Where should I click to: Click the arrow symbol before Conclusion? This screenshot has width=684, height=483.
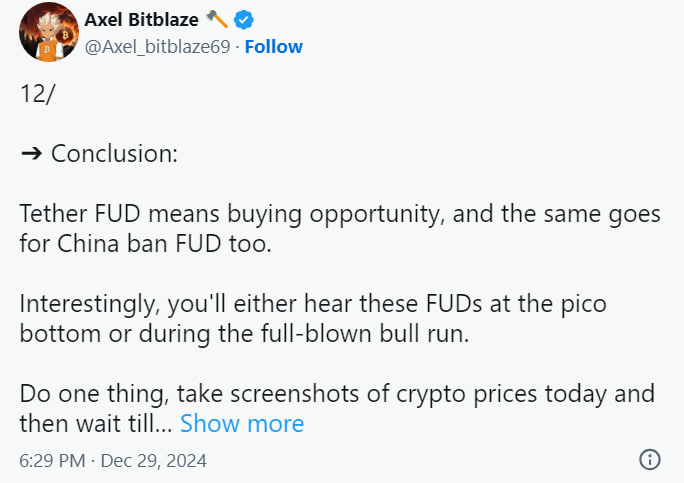(31, 155)
